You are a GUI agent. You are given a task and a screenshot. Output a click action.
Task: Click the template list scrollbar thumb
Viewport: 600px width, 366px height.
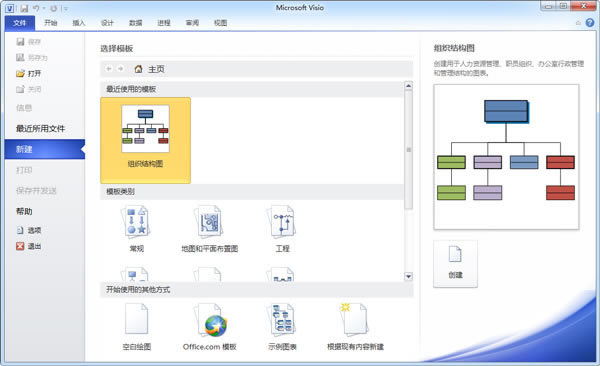click(x=408, y=150)
